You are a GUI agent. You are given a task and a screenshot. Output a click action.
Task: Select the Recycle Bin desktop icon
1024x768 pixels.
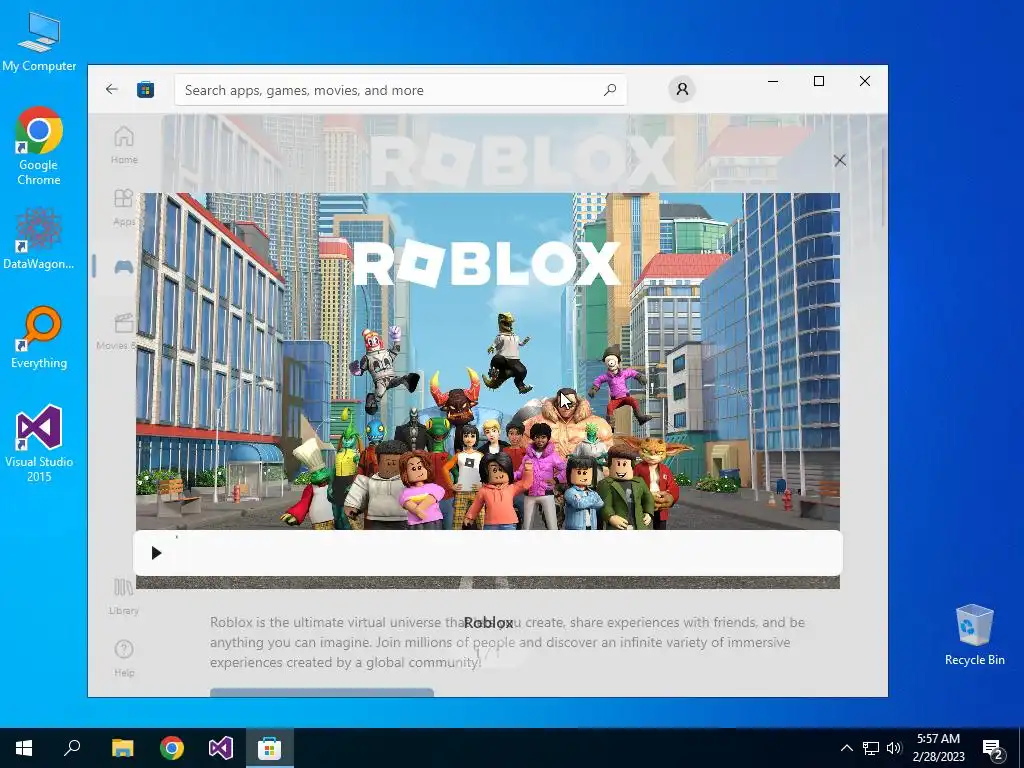click(974, 635)
